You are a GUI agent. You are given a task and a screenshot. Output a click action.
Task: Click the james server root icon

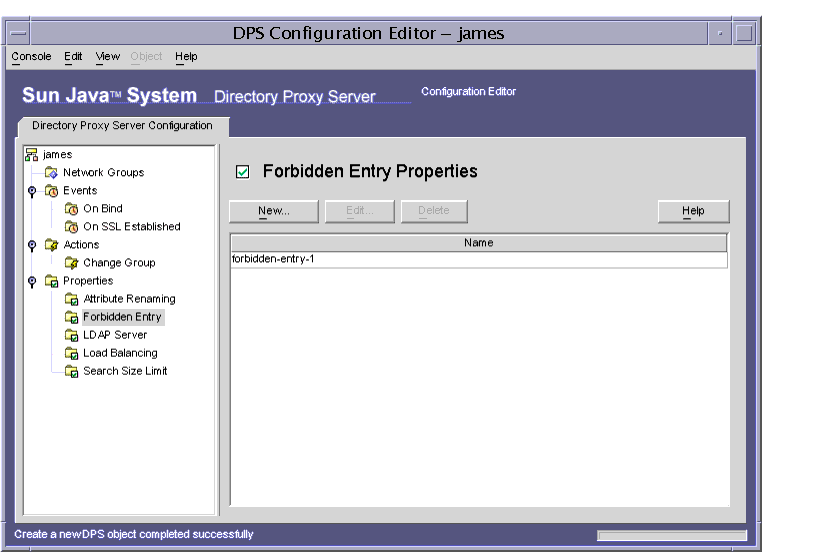coord(31,154)
